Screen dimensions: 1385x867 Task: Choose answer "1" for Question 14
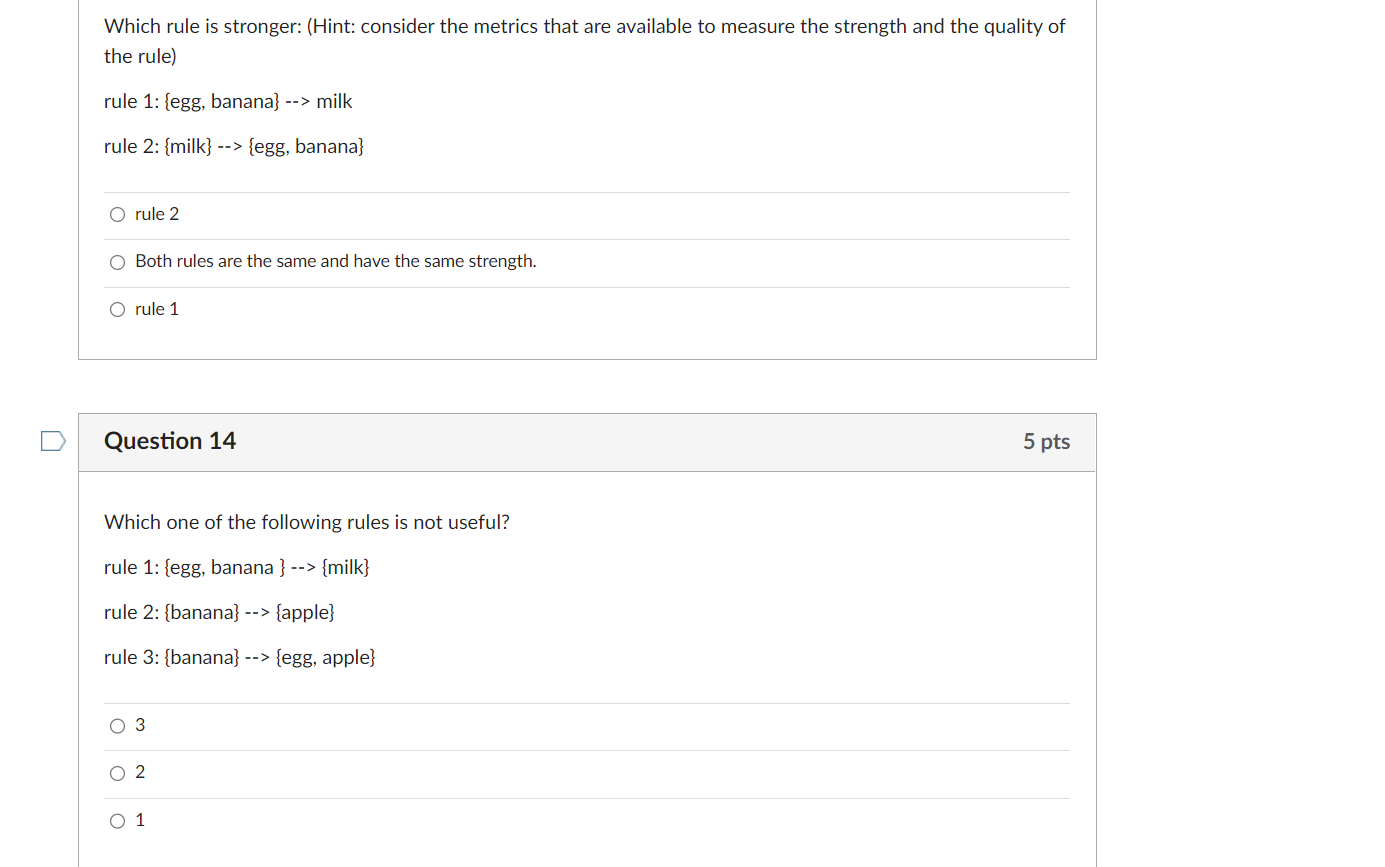[x=117, y=820]
